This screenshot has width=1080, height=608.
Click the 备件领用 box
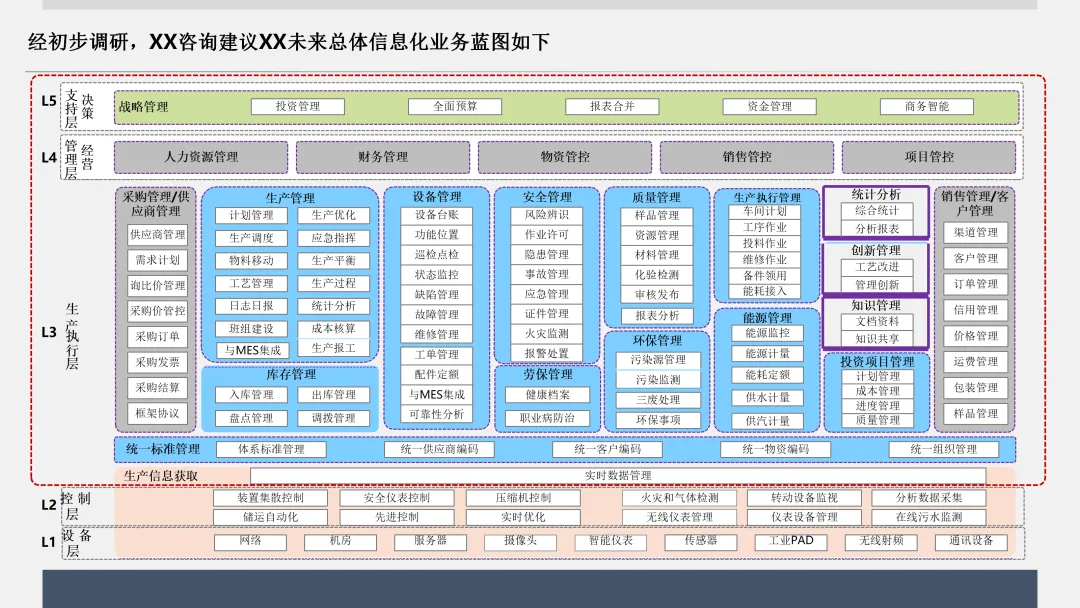765,275
